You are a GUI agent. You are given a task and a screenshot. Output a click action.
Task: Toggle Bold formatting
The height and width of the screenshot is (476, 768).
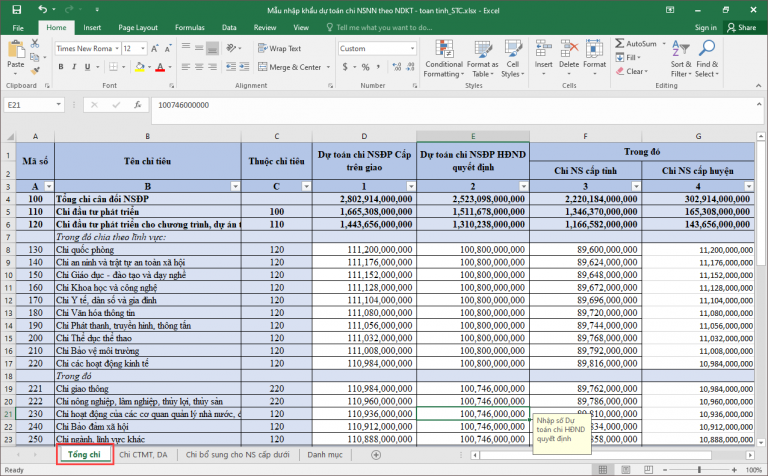(61, 67)
